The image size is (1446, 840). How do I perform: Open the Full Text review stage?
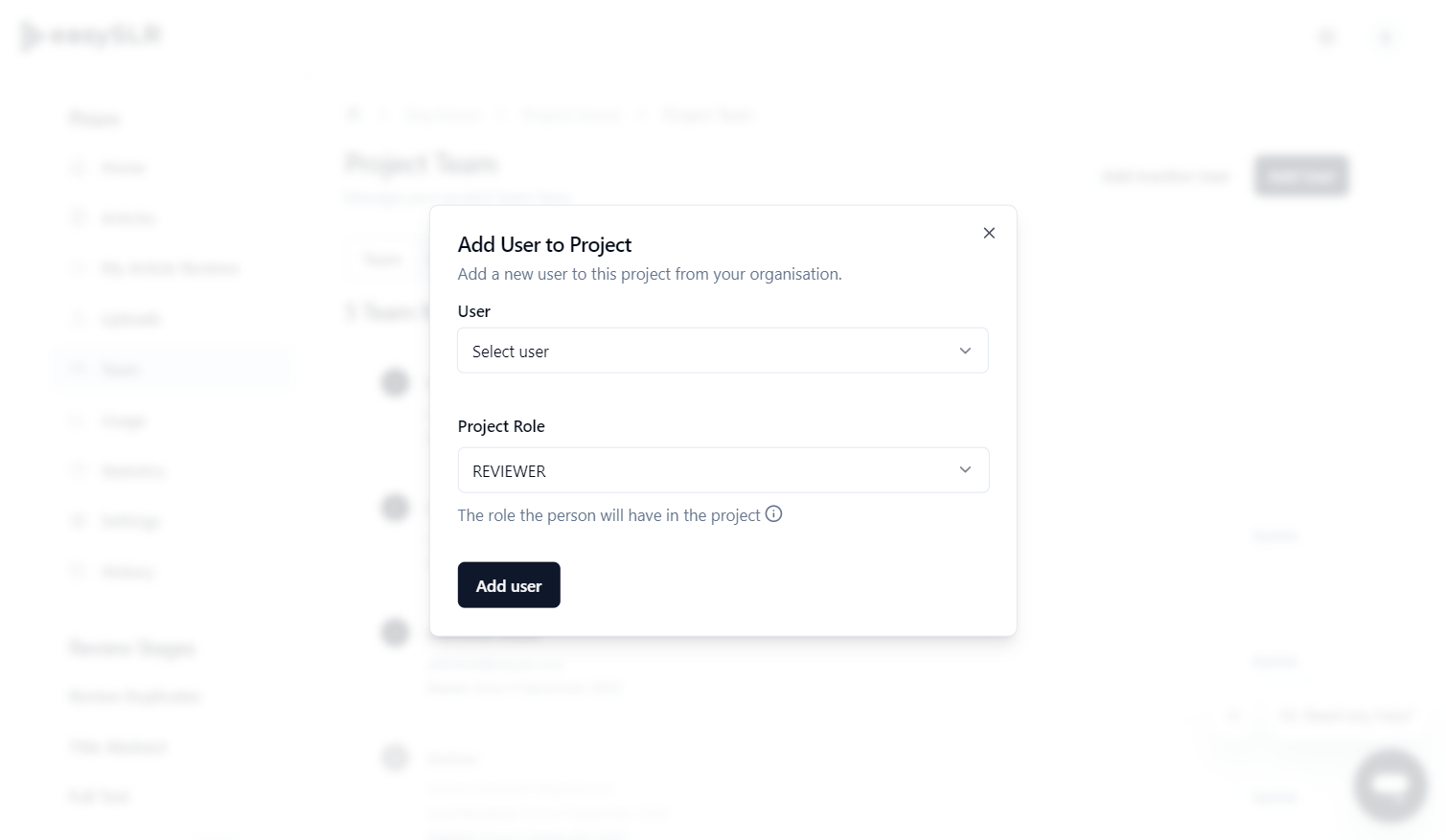tap(99, 796)
